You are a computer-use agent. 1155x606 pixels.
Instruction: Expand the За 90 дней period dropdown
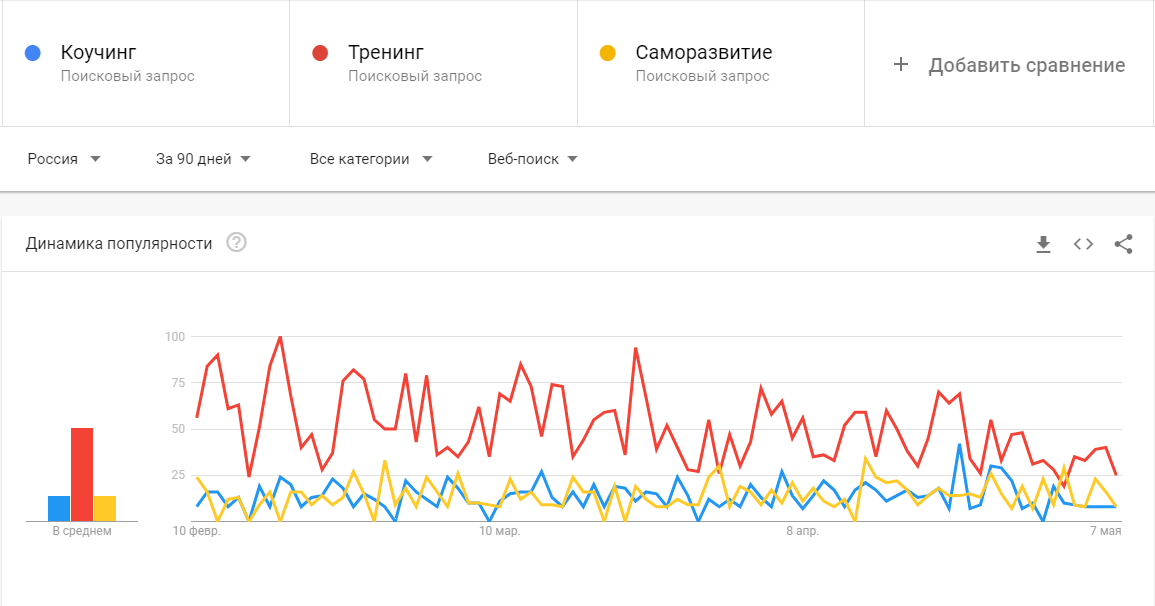(203, 159)
